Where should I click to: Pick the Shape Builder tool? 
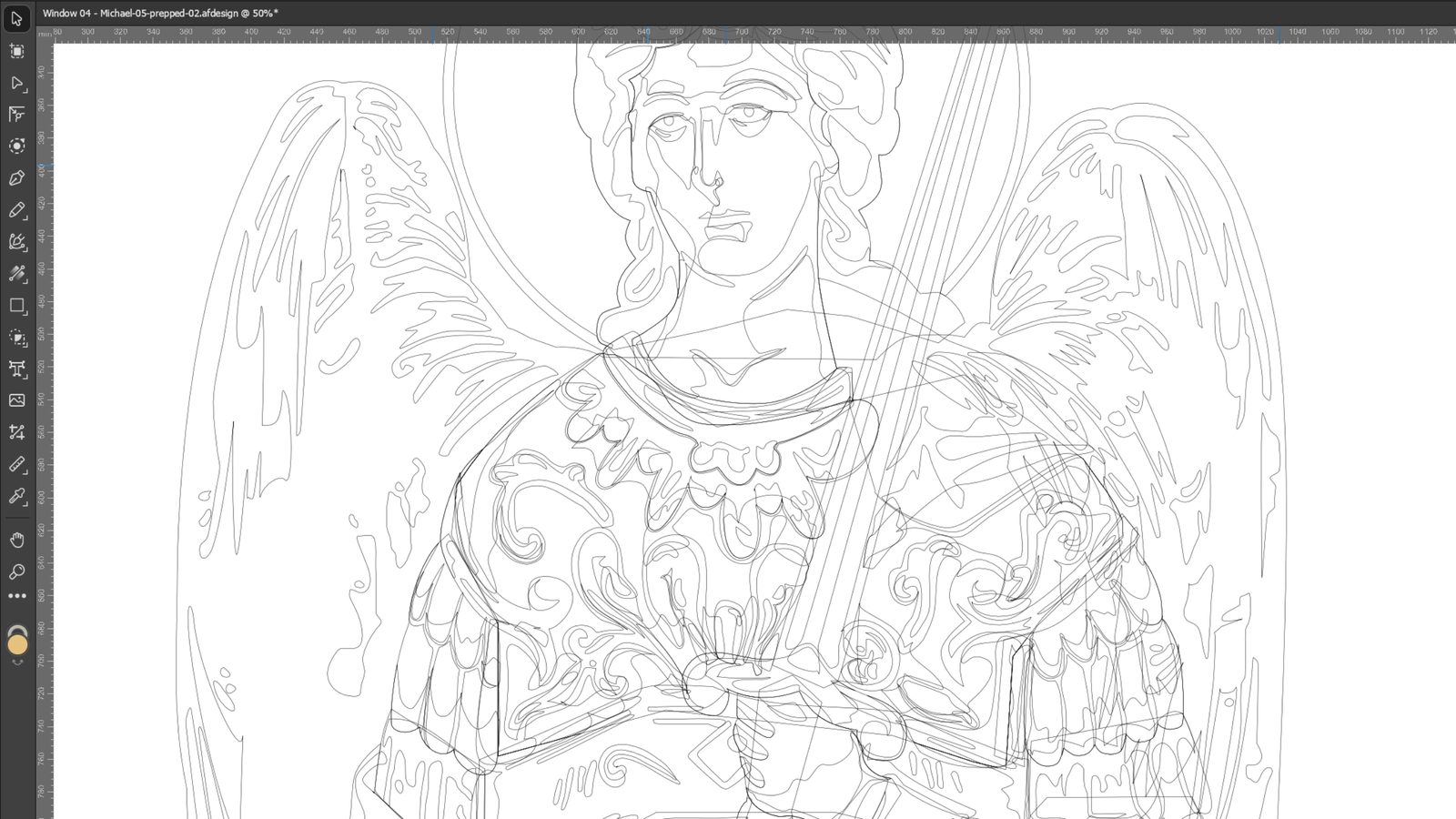tap(16, 337)
